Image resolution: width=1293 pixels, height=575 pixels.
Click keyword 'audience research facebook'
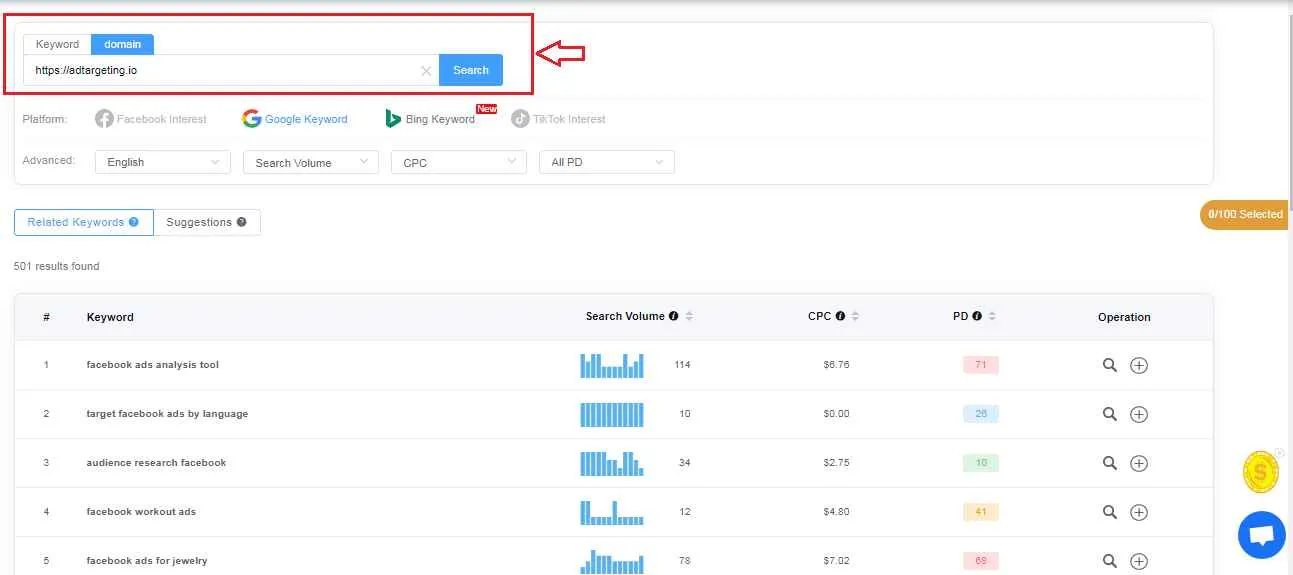[x=156, y=463]
